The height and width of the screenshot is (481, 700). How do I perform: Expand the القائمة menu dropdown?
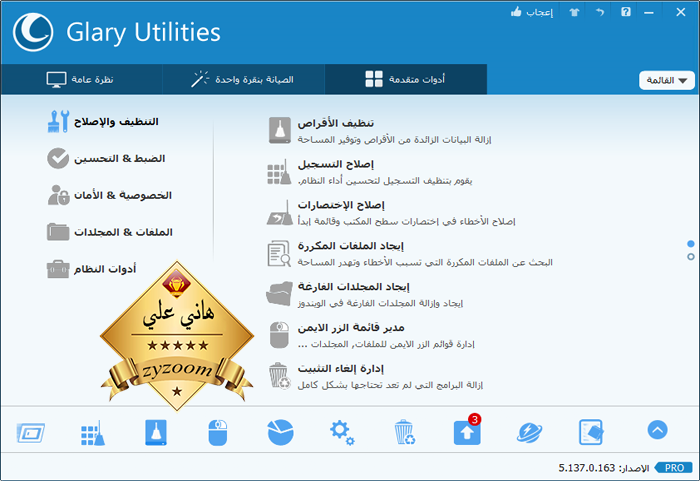tap(667, 80)
